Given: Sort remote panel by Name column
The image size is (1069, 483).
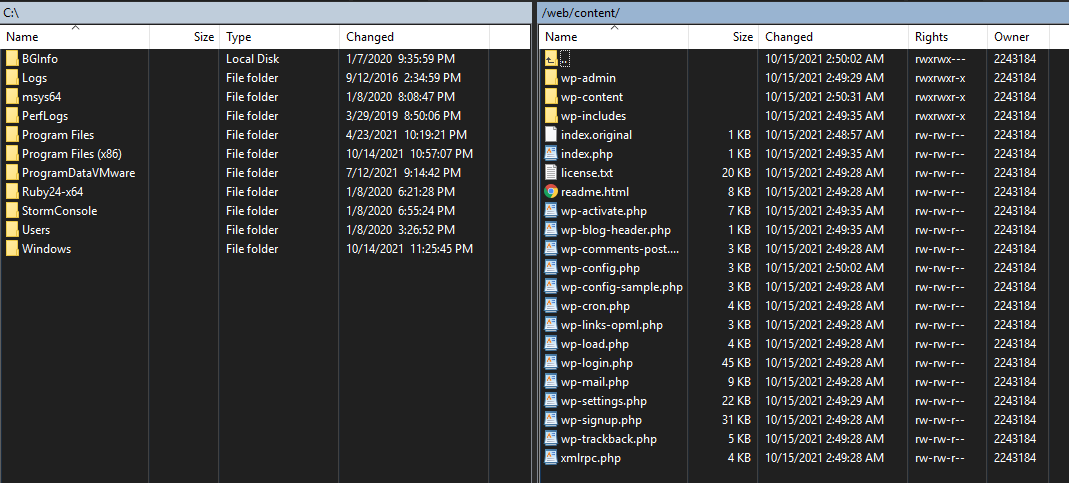Looking at the screenshot, I should [614, 37].
